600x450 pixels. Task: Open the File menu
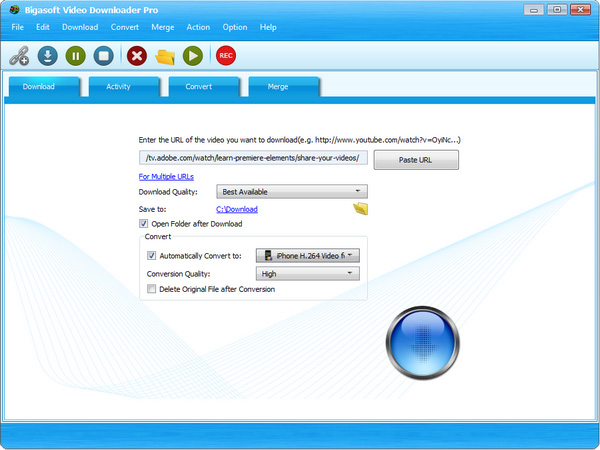click(x=18, y=27)
